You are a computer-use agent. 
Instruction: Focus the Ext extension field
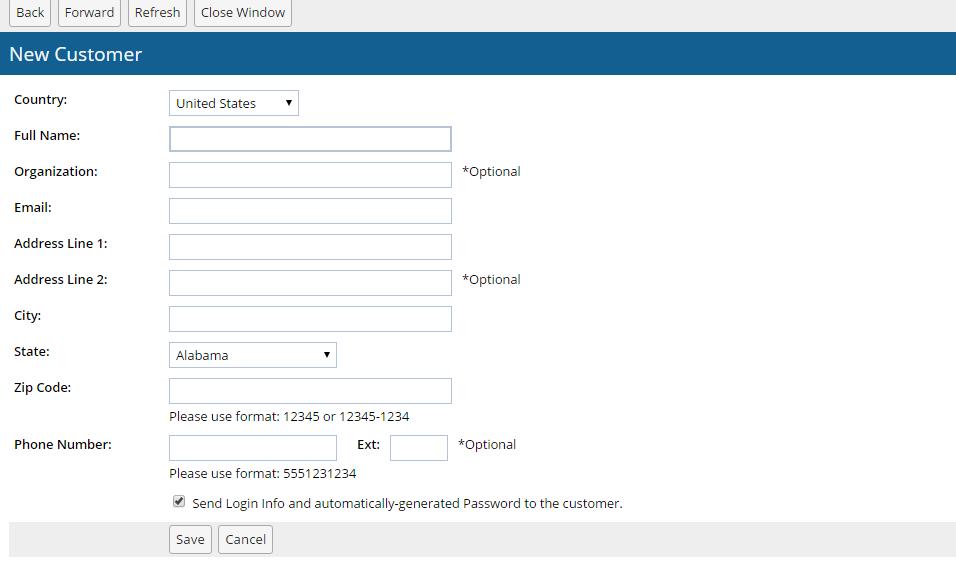point(418,448)
